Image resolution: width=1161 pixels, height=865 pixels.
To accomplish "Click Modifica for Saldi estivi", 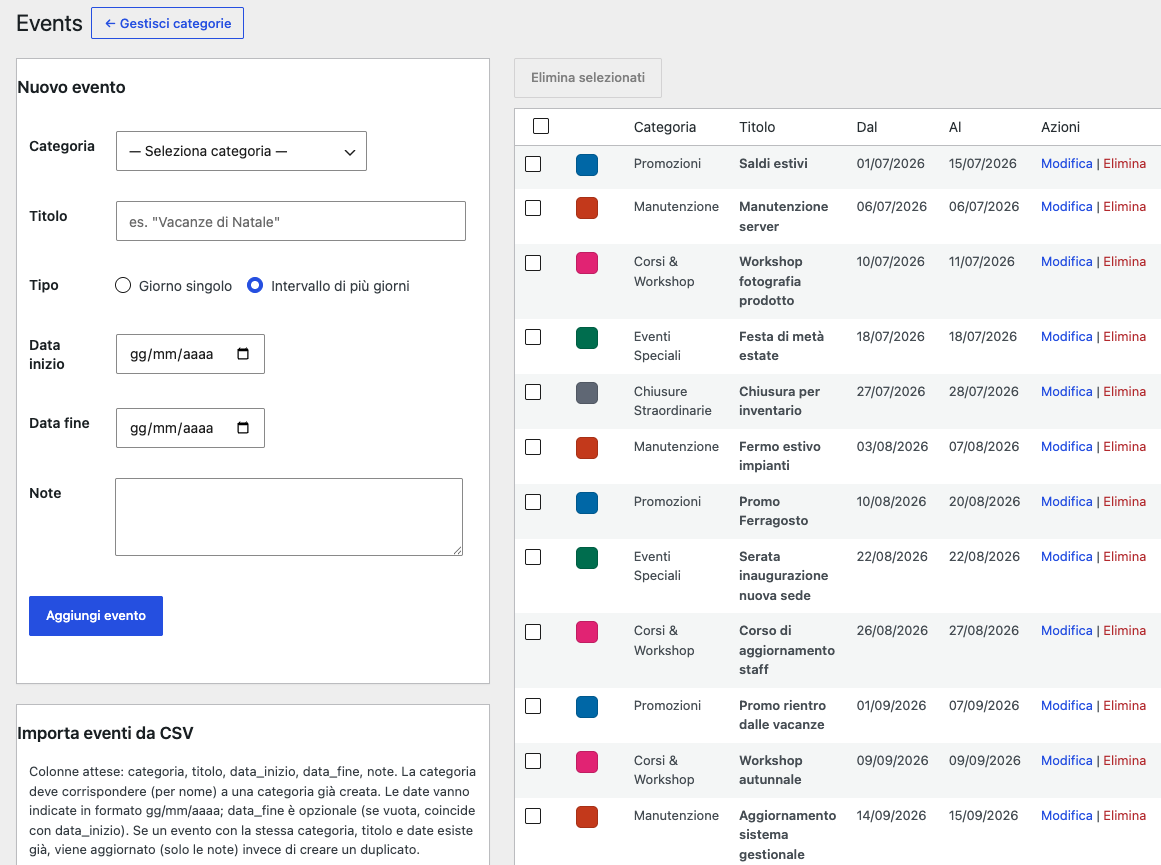I will tap(1066, 164).
